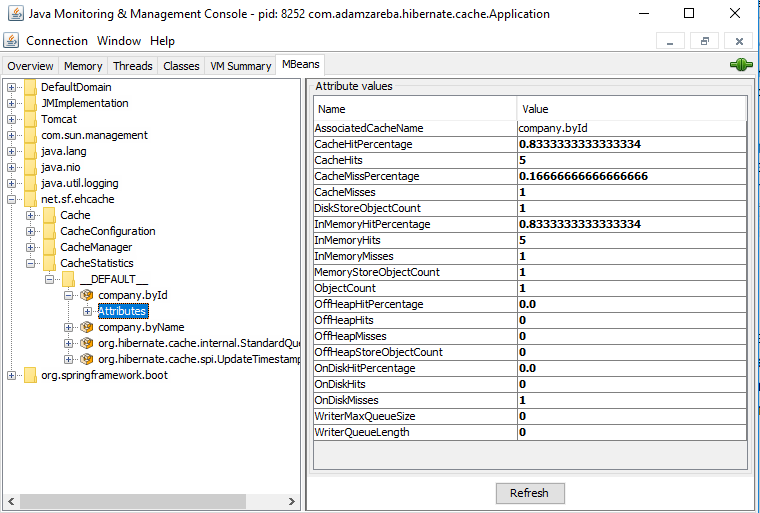Click the green connection status icon

point(741,65)
